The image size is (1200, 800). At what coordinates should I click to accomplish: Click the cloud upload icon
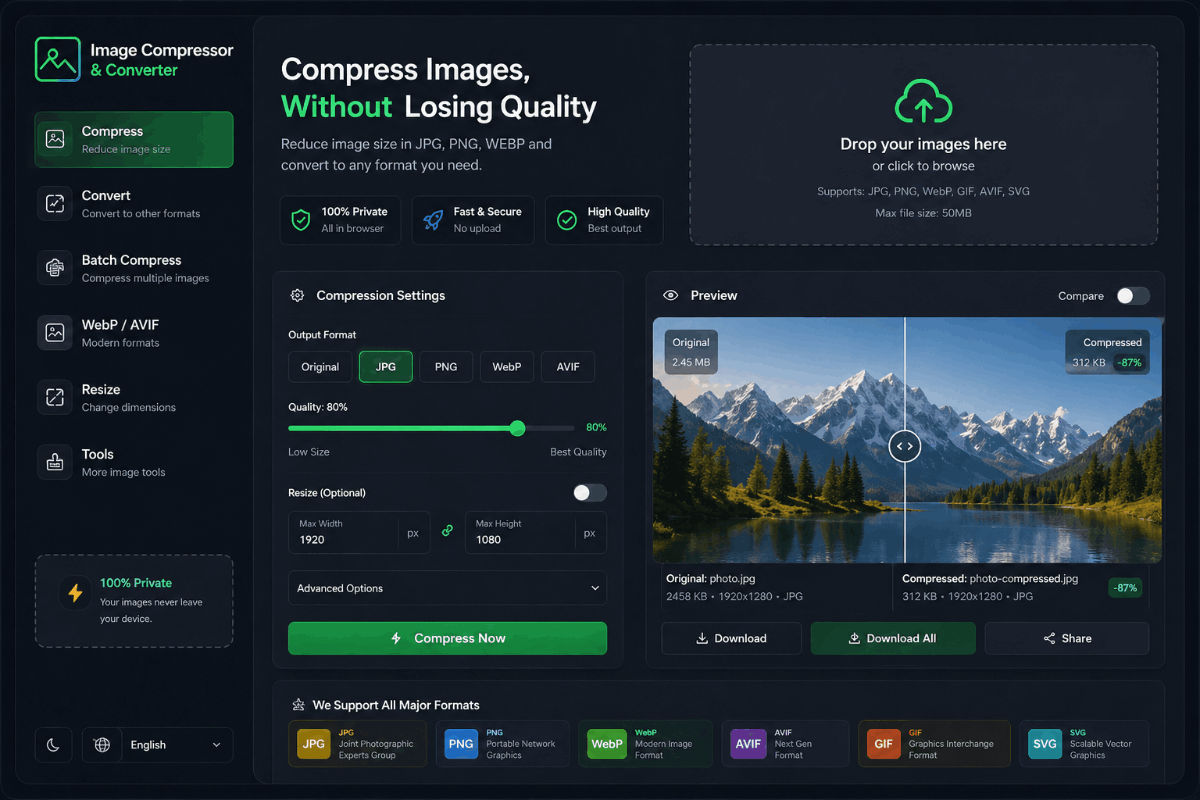[x=923, y=102]
